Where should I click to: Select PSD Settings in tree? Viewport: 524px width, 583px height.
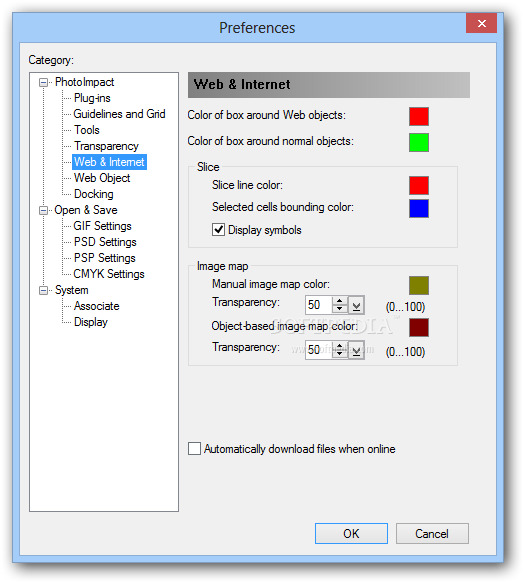tap(105, 242)
